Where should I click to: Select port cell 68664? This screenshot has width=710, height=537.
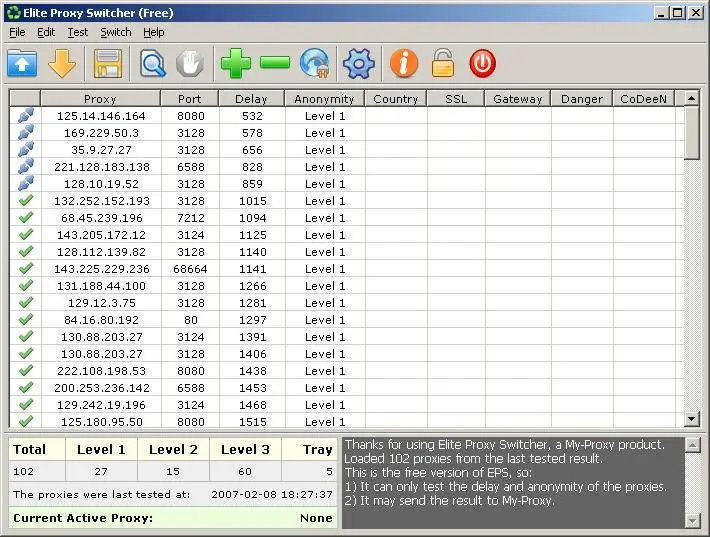190,269
